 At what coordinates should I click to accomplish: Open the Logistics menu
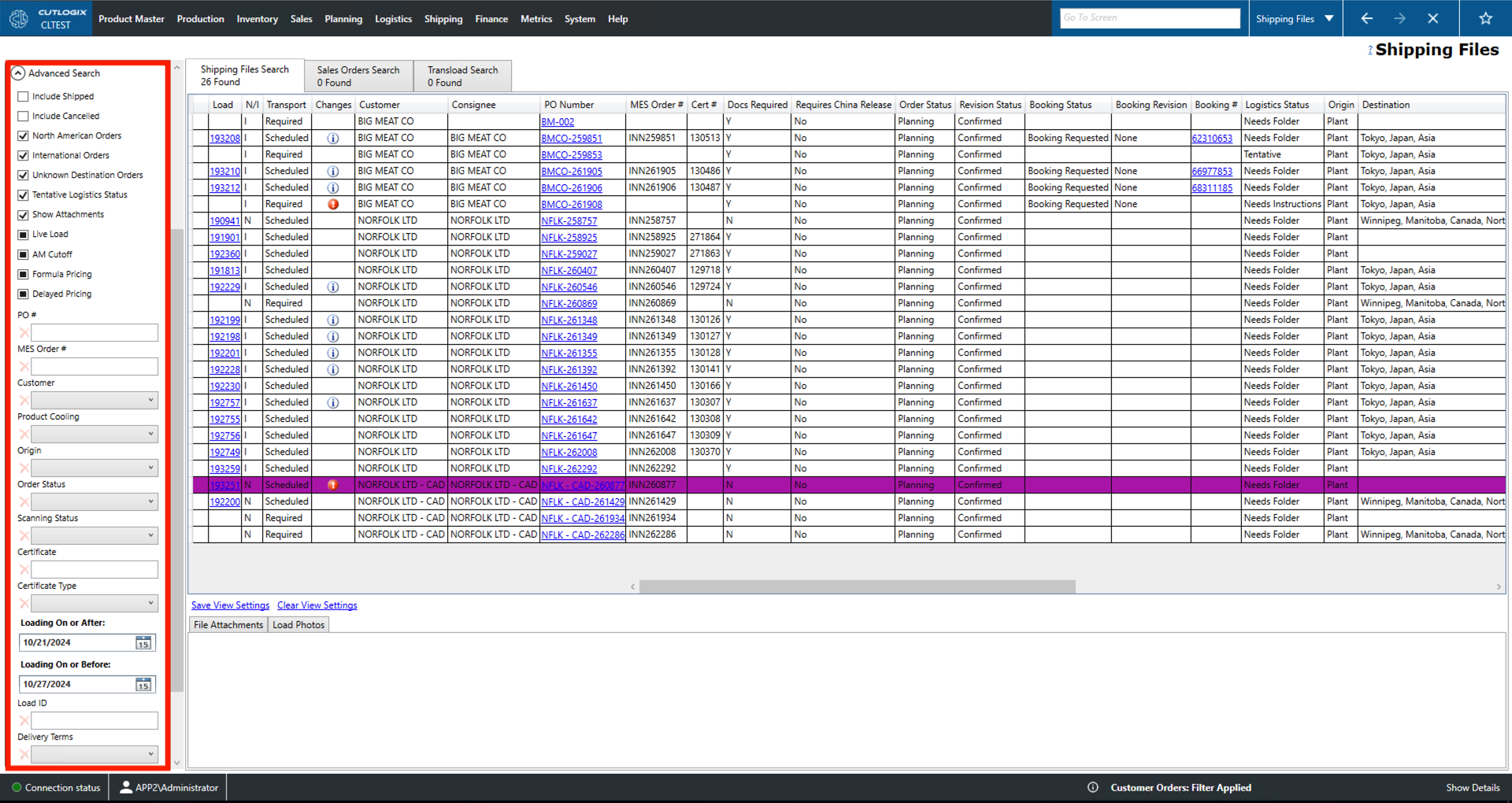(393, 19)
